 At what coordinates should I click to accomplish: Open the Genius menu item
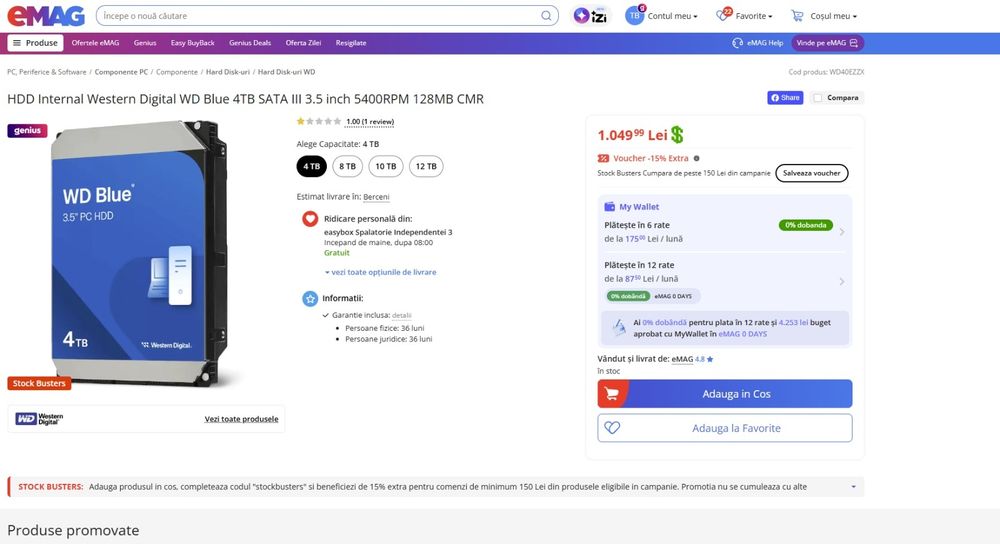pos(145,43)
